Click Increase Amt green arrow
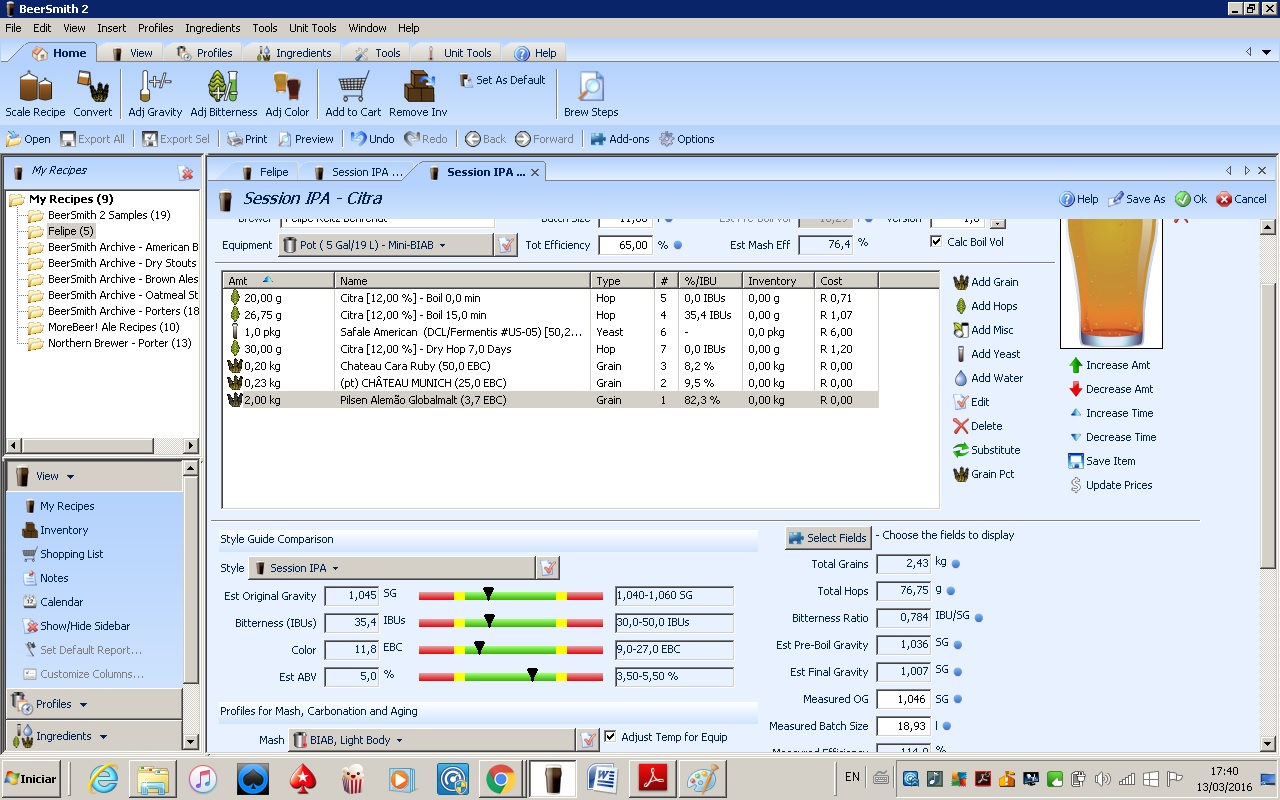 pos(1076,365)
